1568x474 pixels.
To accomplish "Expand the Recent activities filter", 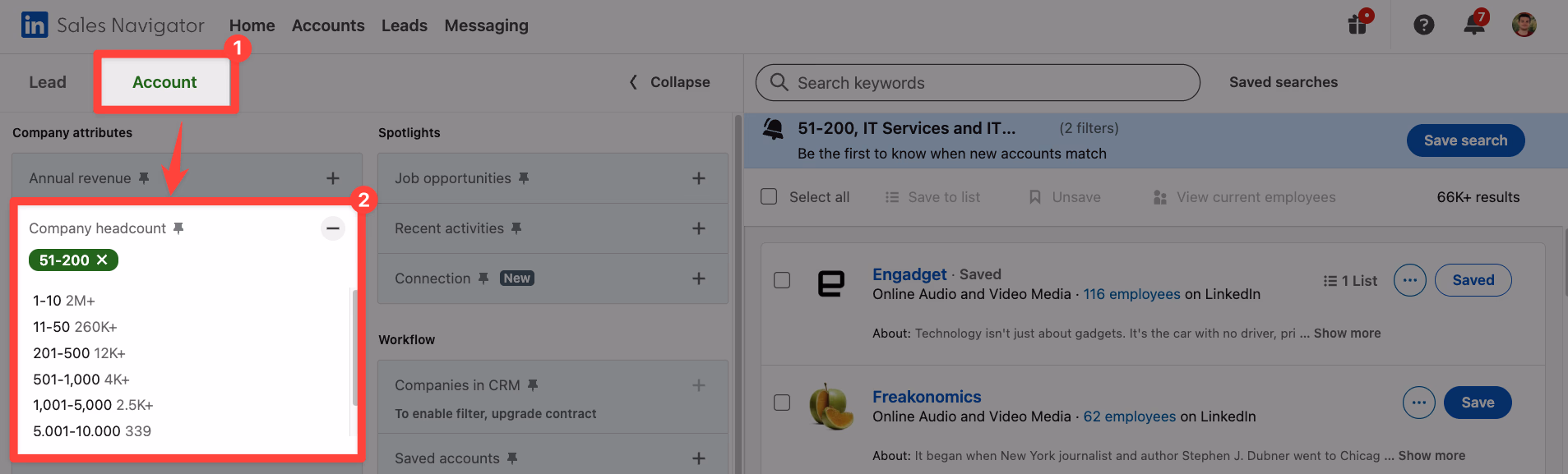I will [699, 228].
